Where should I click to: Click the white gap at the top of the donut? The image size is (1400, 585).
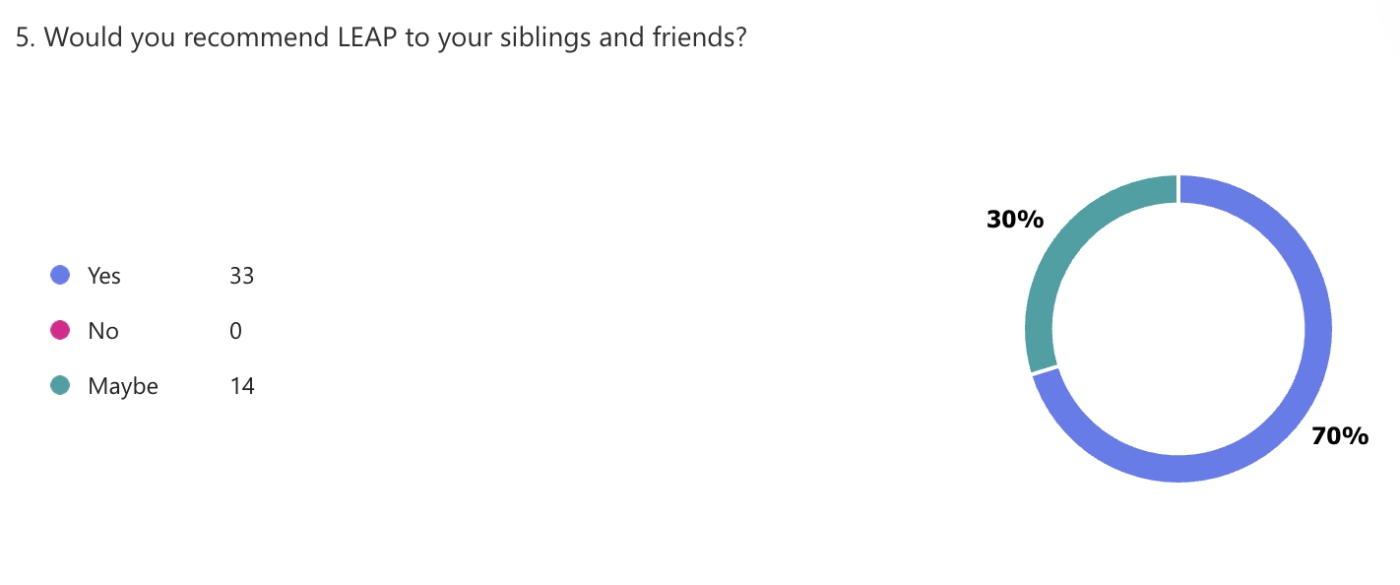(1179, 188)
